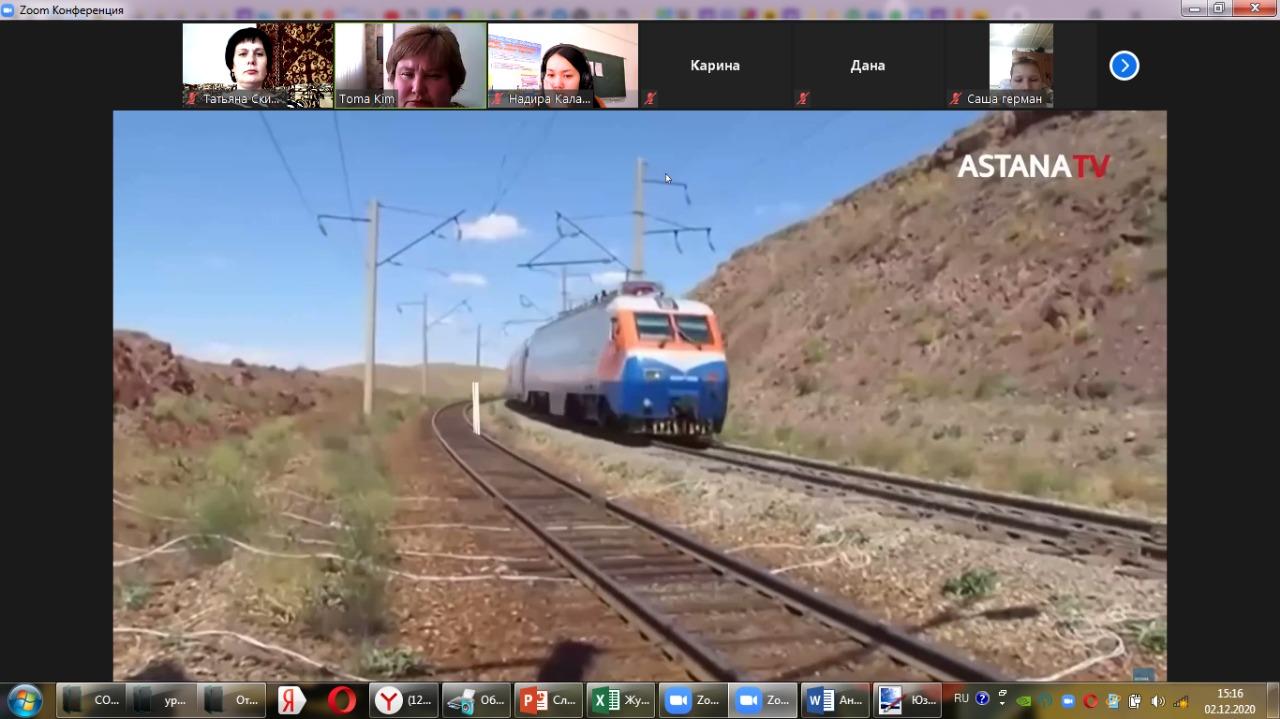This screenshot has height=719, width=1280.
Task: Switch to the Yandex Browser window
Action: (403, 700)
